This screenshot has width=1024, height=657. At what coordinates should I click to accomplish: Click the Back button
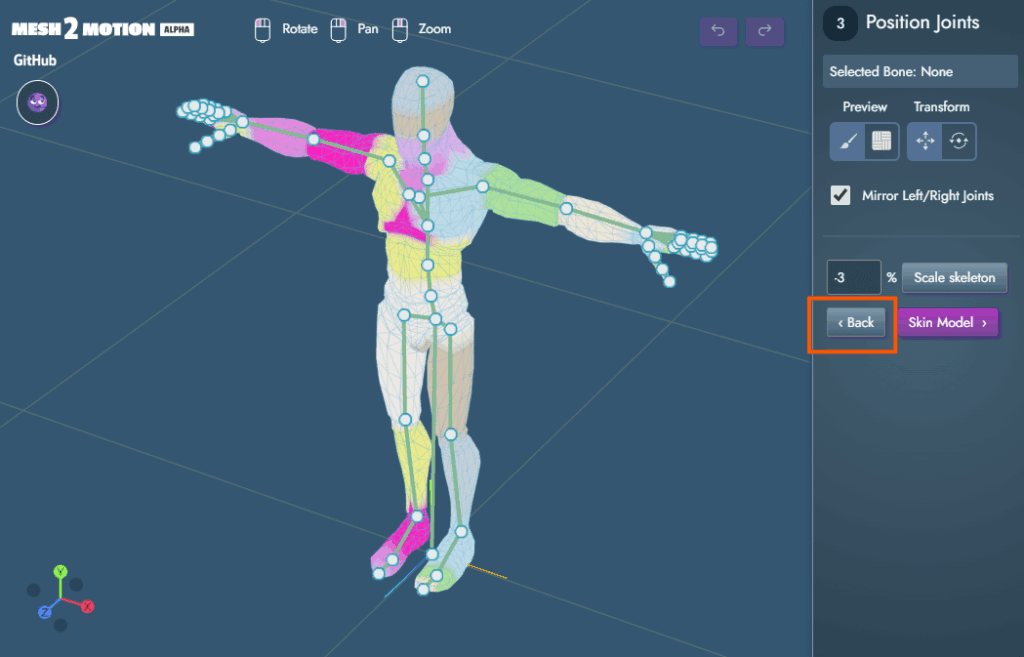coord(855,322)
